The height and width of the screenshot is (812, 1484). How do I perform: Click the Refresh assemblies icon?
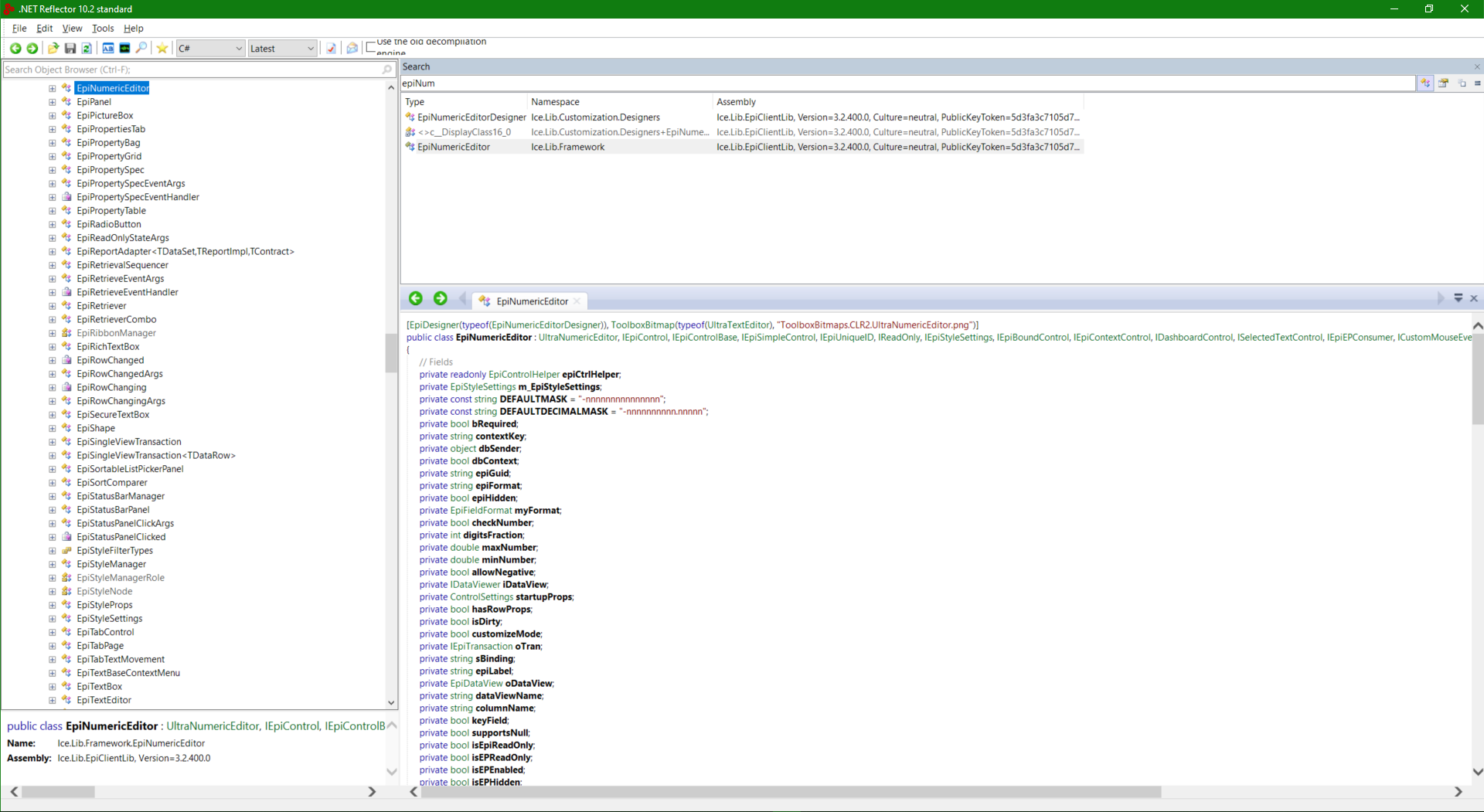point(87,49)
